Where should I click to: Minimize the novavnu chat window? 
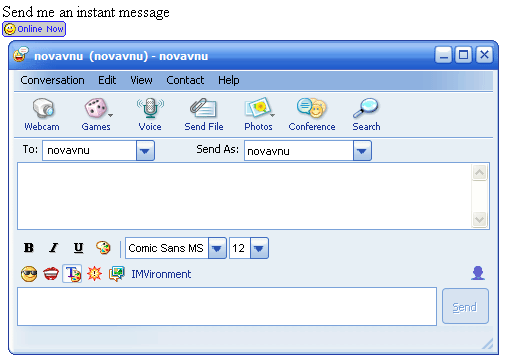(x=443, y=55)
